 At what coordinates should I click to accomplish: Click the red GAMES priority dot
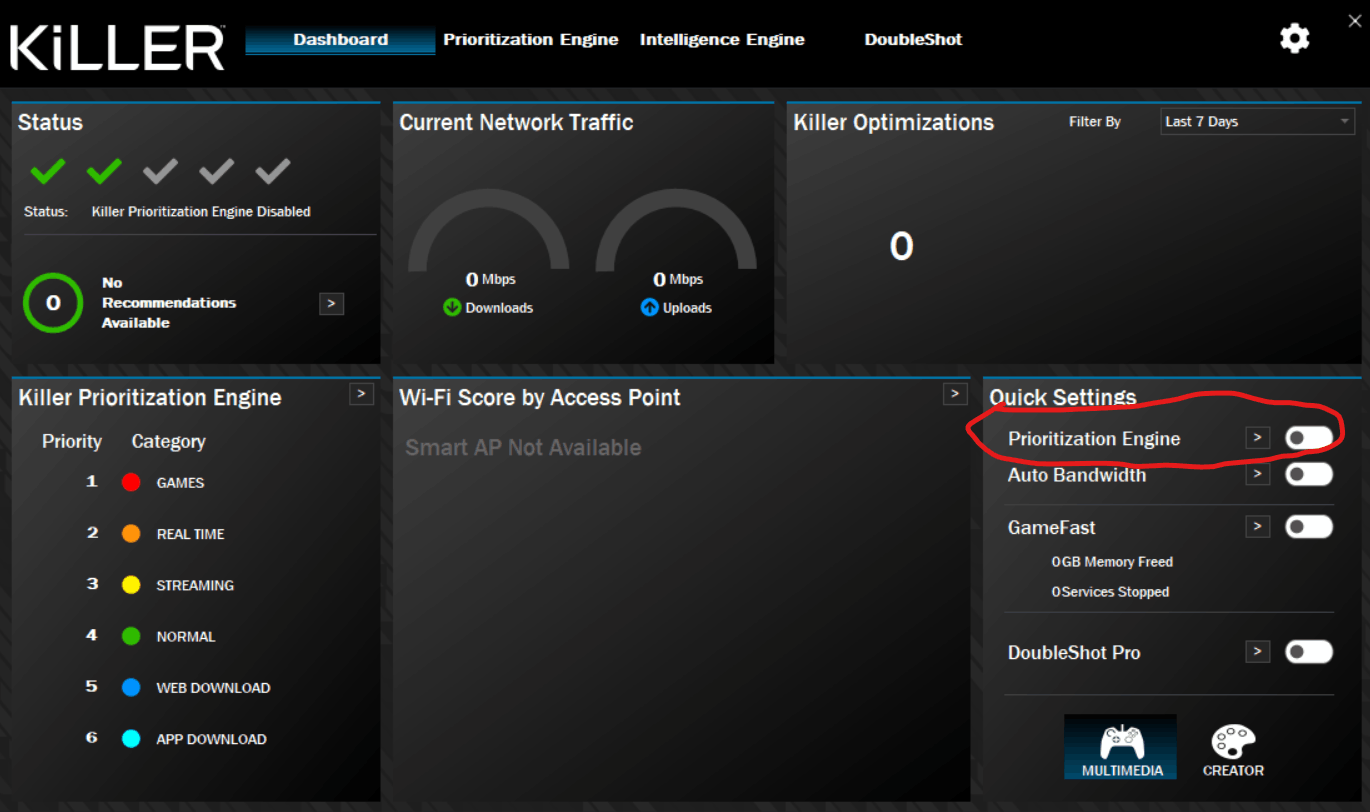pos(131,482)
